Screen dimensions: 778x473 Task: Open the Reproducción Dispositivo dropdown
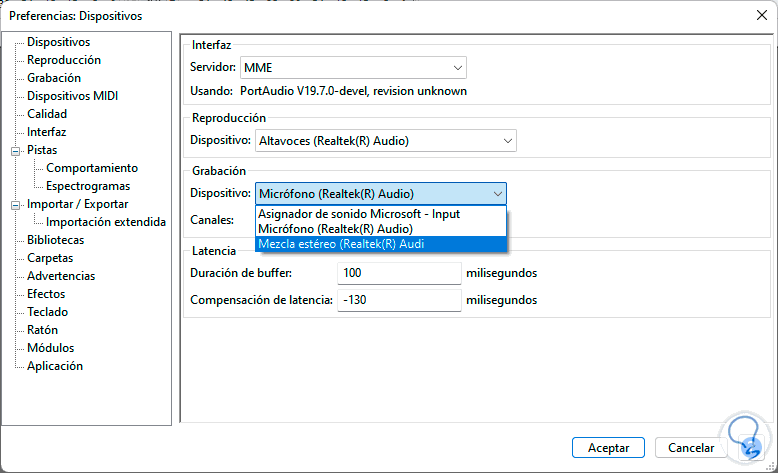point(507,141)
